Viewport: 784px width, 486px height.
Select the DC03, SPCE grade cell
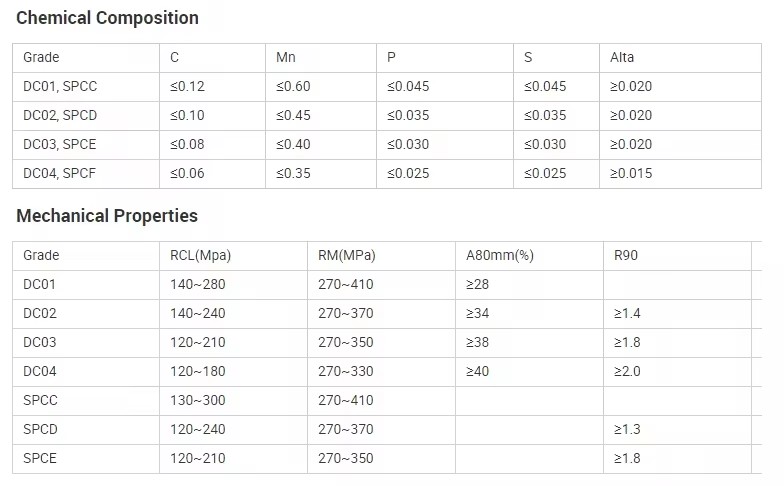(60, 144)
